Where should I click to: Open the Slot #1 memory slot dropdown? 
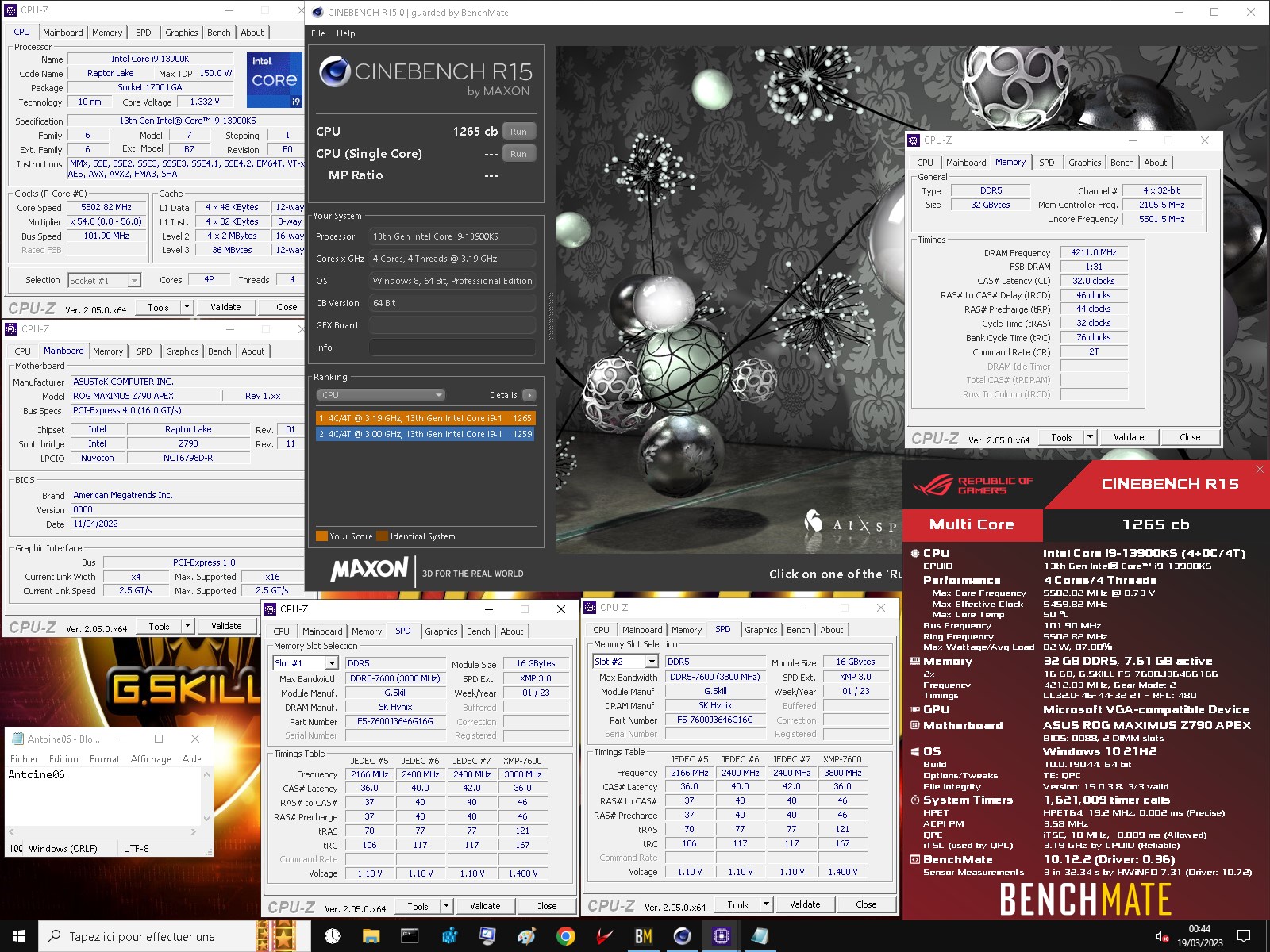(x=331, y=663)
